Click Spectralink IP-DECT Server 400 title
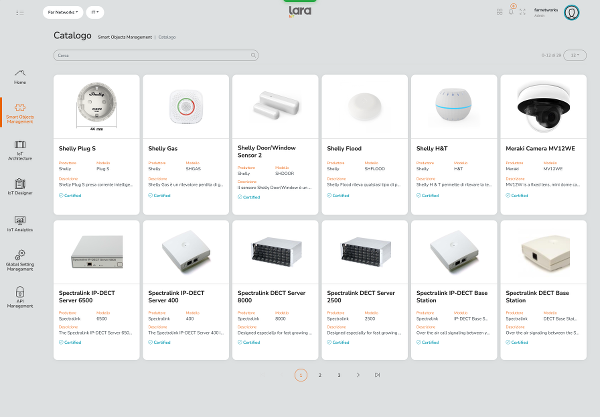Image resolution: width=600 pixels, height=417 pixels. [x=176, y=296]
